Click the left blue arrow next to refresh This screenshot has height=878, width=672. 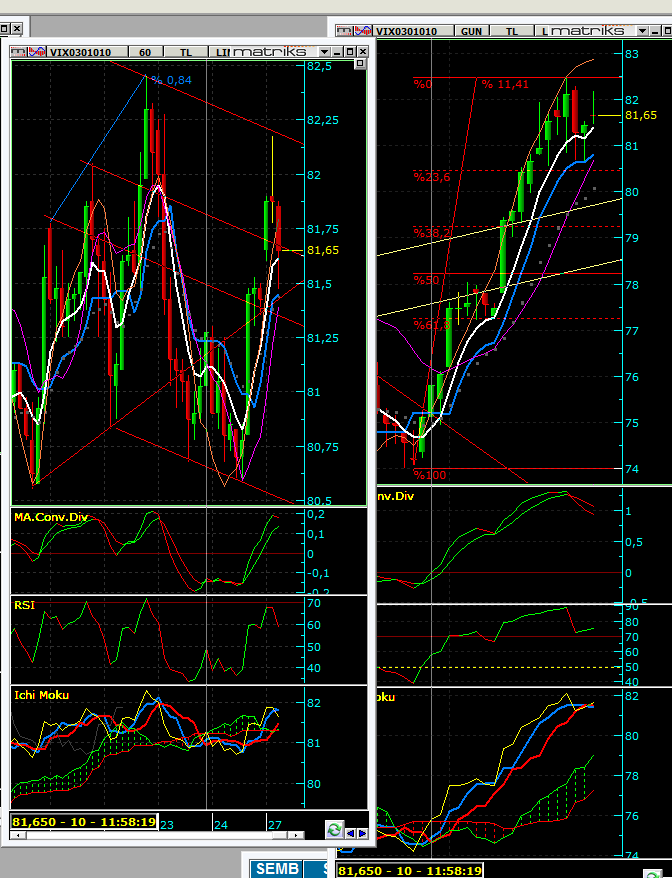point(350,833)
